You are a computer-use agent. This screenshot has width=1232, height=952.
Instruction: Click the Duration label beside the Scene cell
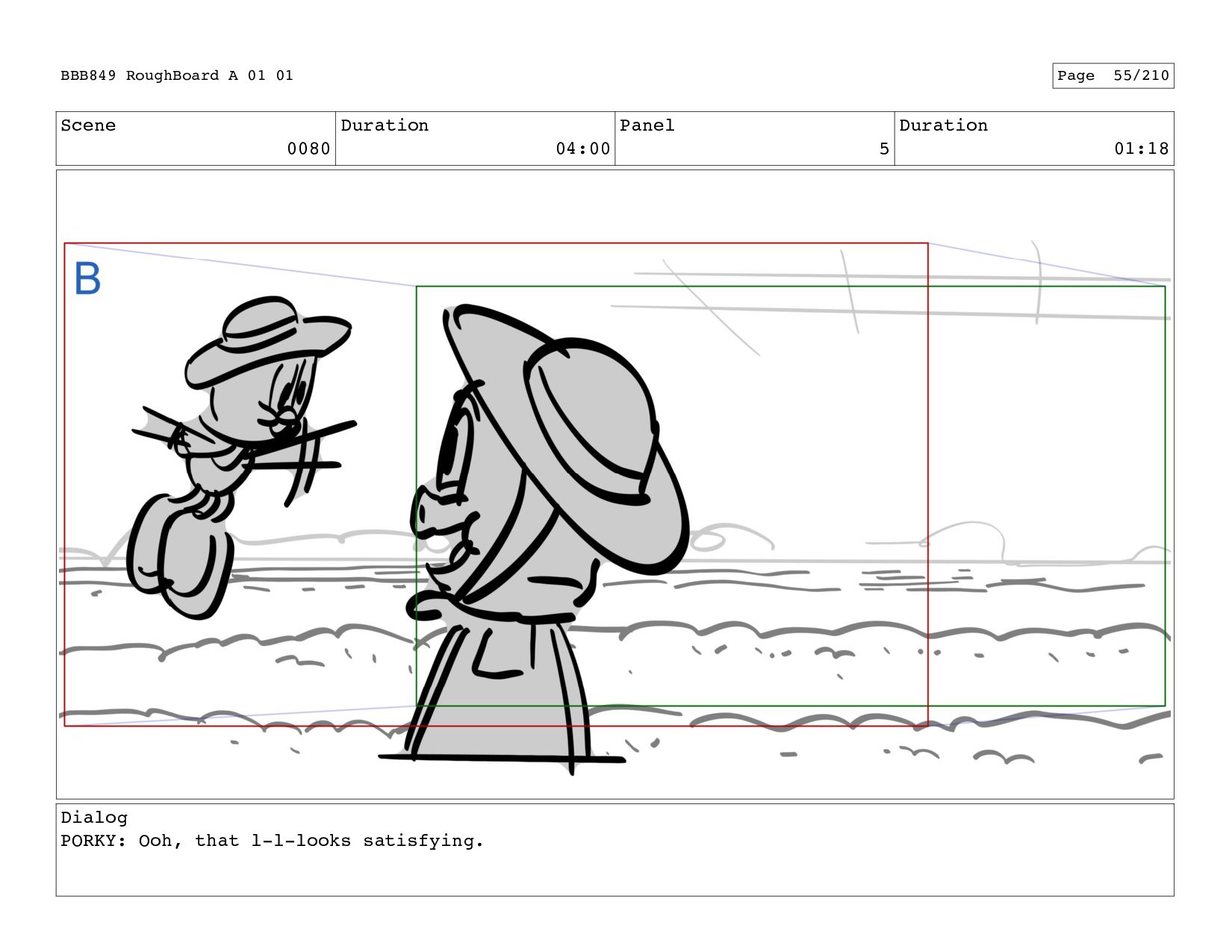(x=385, y=125)
